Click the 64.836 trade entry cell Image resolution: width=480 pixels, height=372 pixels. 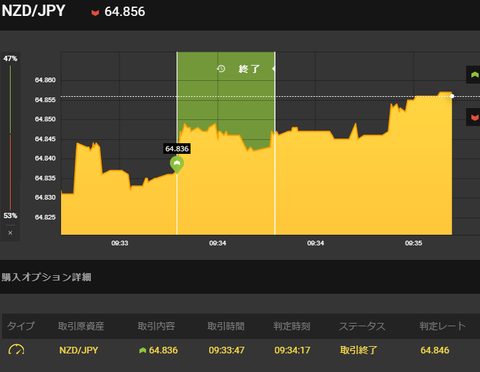pos(163,350)
